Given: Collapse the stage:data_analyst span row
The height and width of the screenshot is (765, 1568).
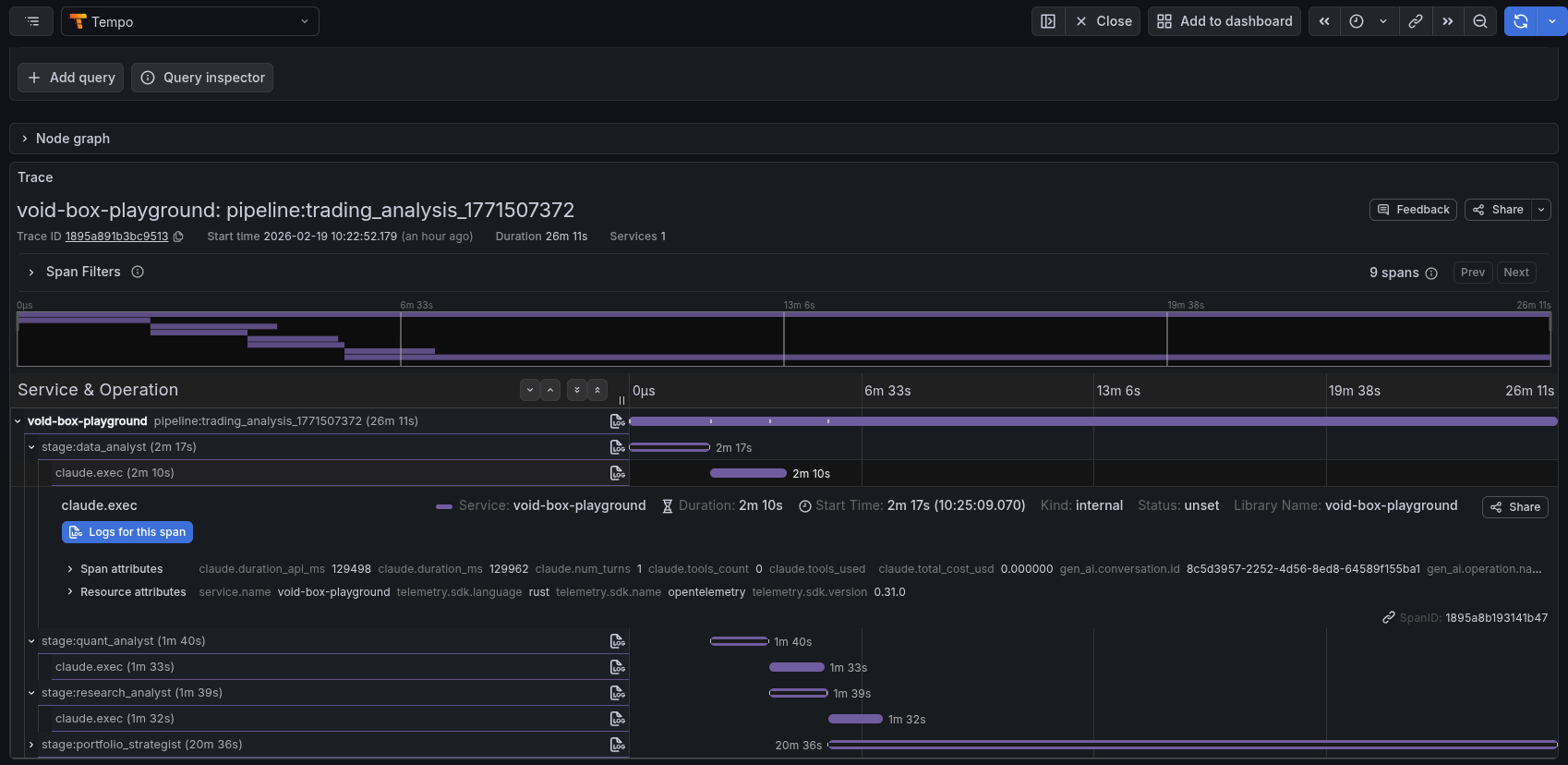Looking at the screenshot, I should (x=31, y=447).
